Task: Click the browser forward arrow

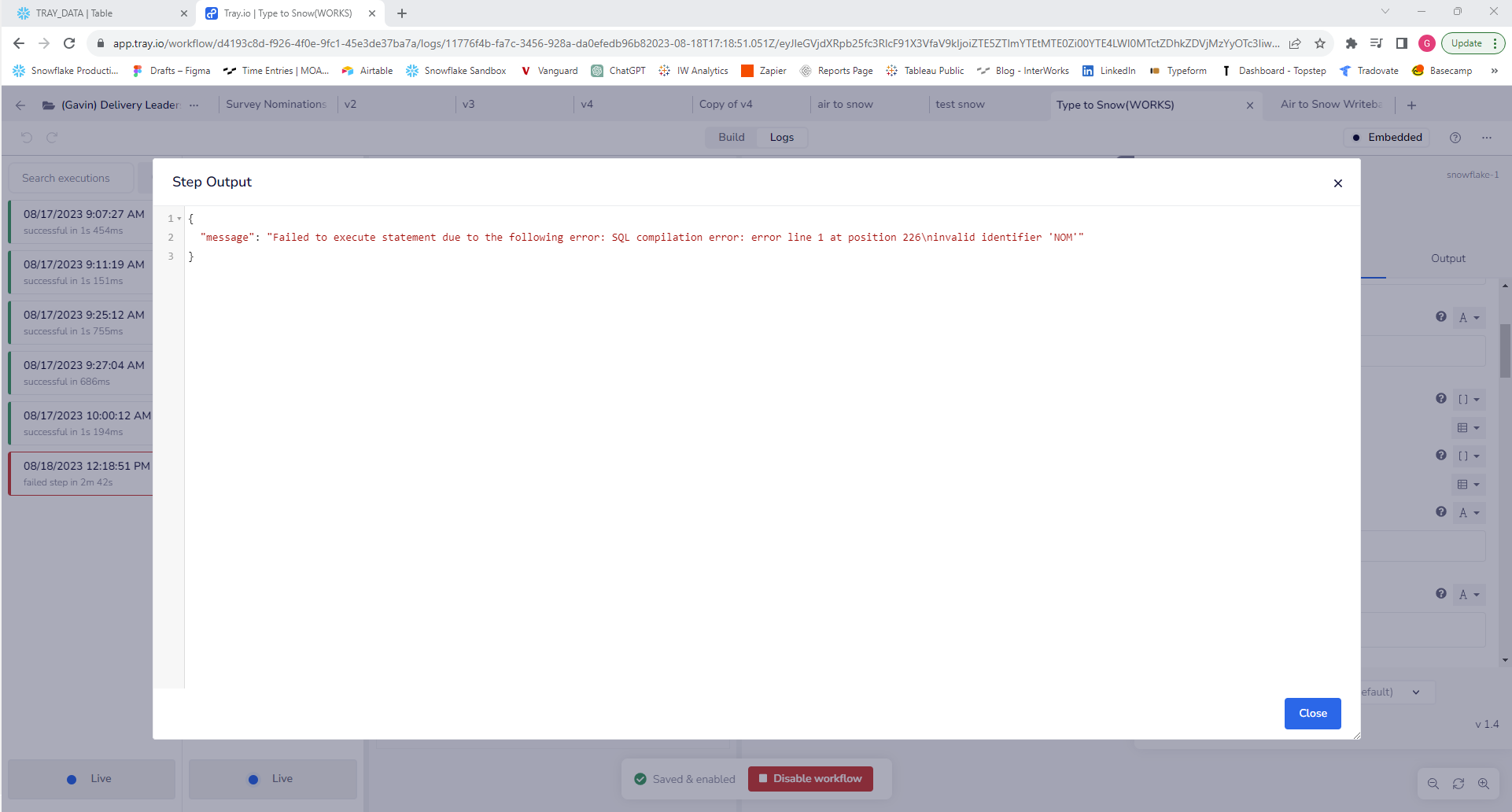Action: point(44,43)
